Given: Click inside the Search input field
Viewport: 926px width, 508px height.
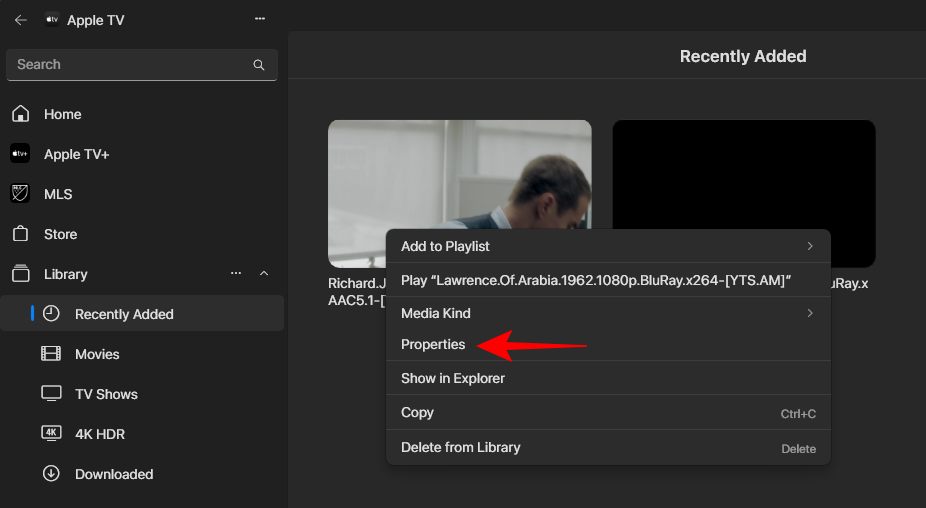Looking at the screenshot, I should (x=130, y=65).
